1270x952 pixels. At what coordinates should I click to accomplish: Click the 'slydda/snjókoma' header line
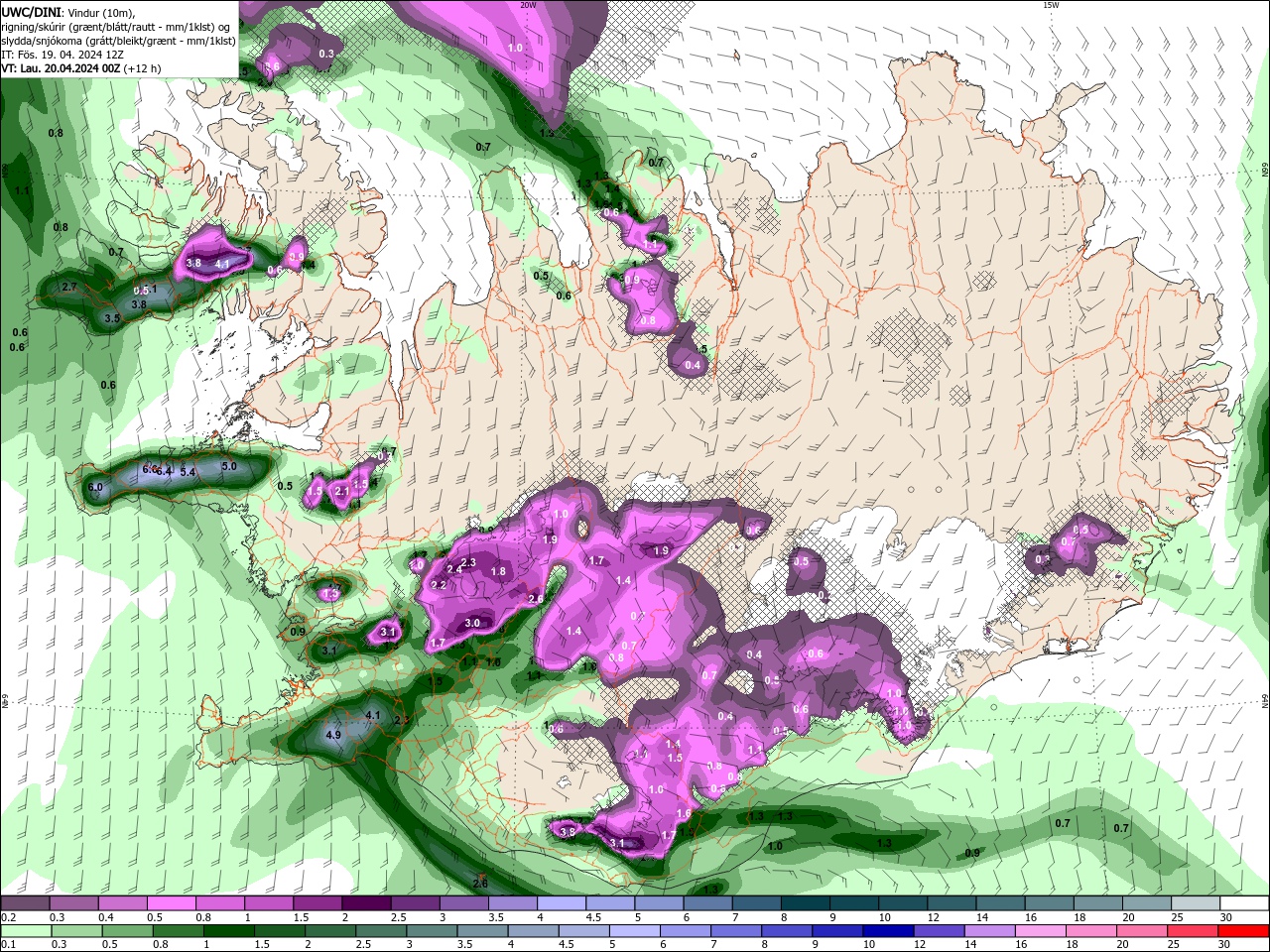(119, 41)
